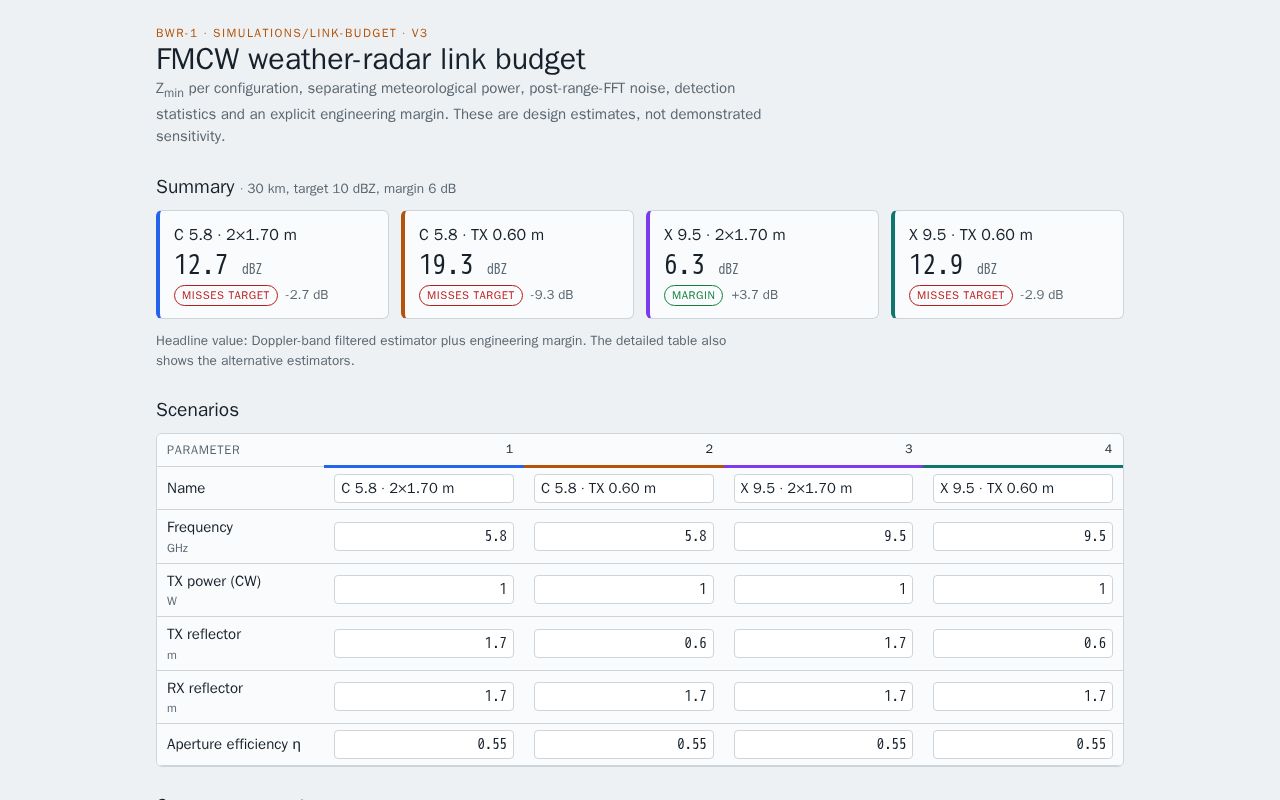
Task: Click TX power field for scenario 1
Action: click(424, 589)
